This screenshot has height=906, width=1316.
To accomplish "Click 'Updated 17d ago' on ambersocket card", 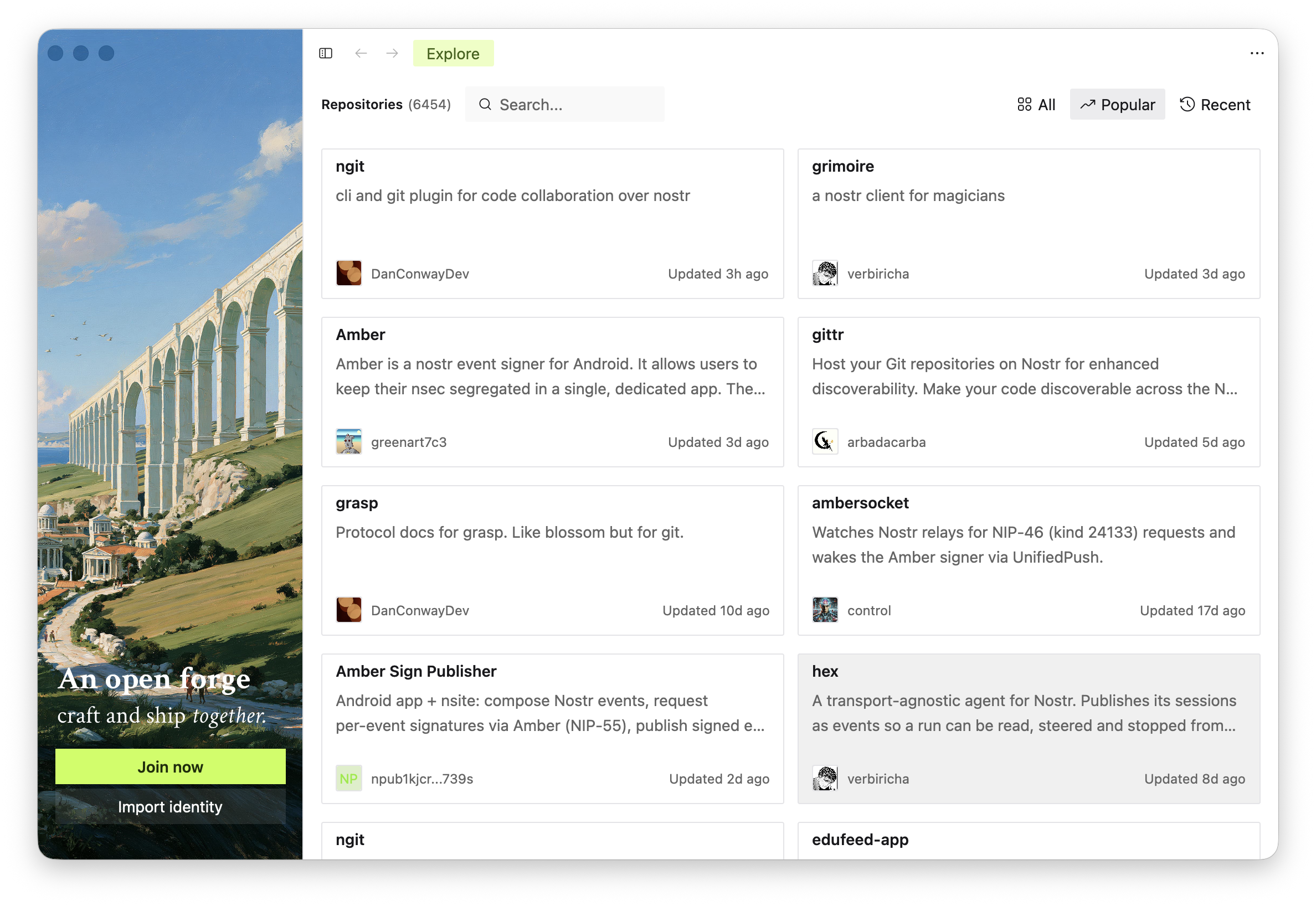I will point(1192,611).
